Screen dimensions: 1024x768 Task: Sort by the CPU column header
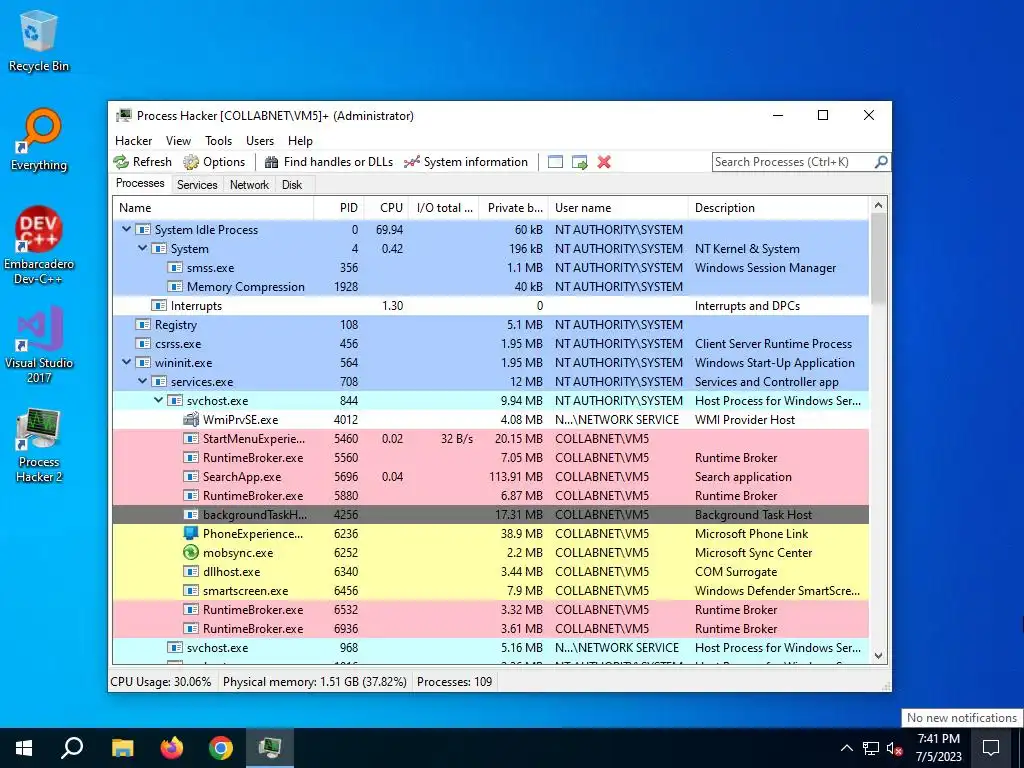coord(386,208)
